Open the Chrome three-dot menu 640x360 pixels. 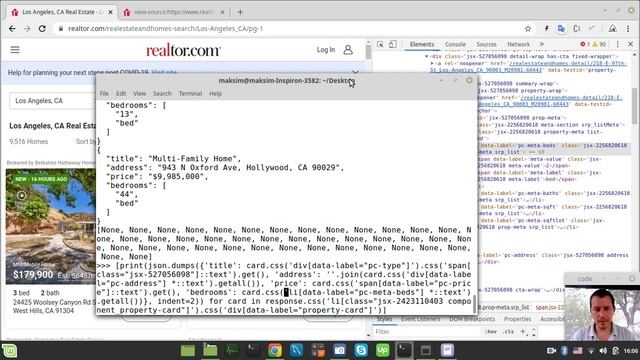point(628,29)
